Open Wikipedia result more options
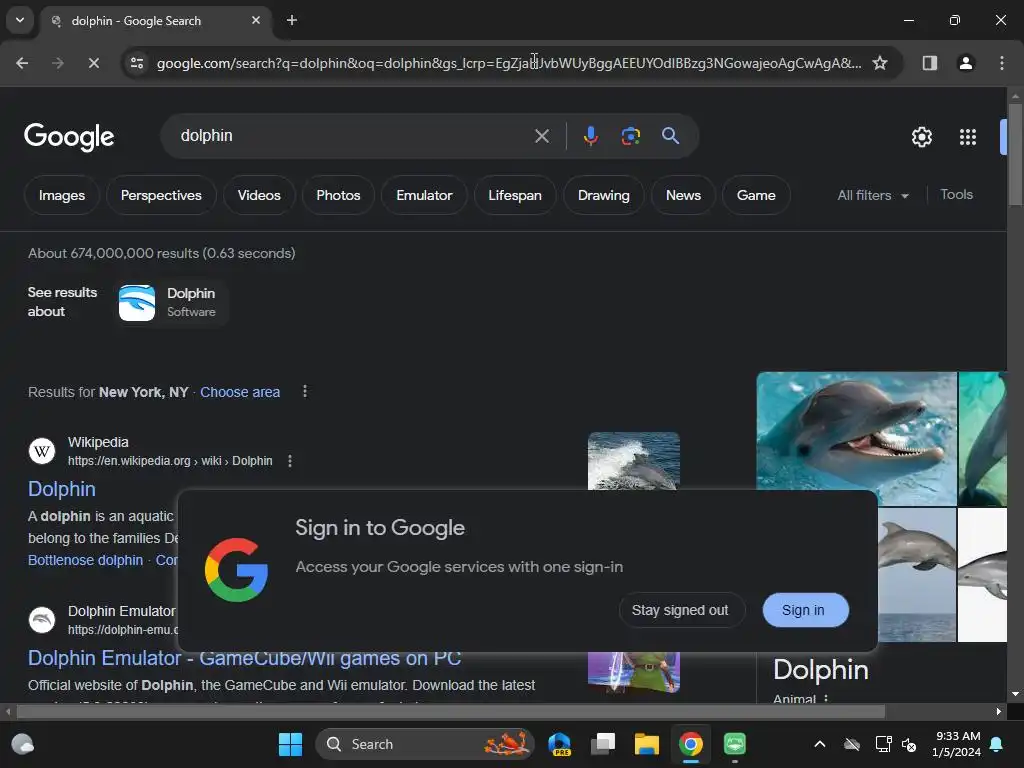The width and height of the screenshot is (1024, 768). (290, 461)
